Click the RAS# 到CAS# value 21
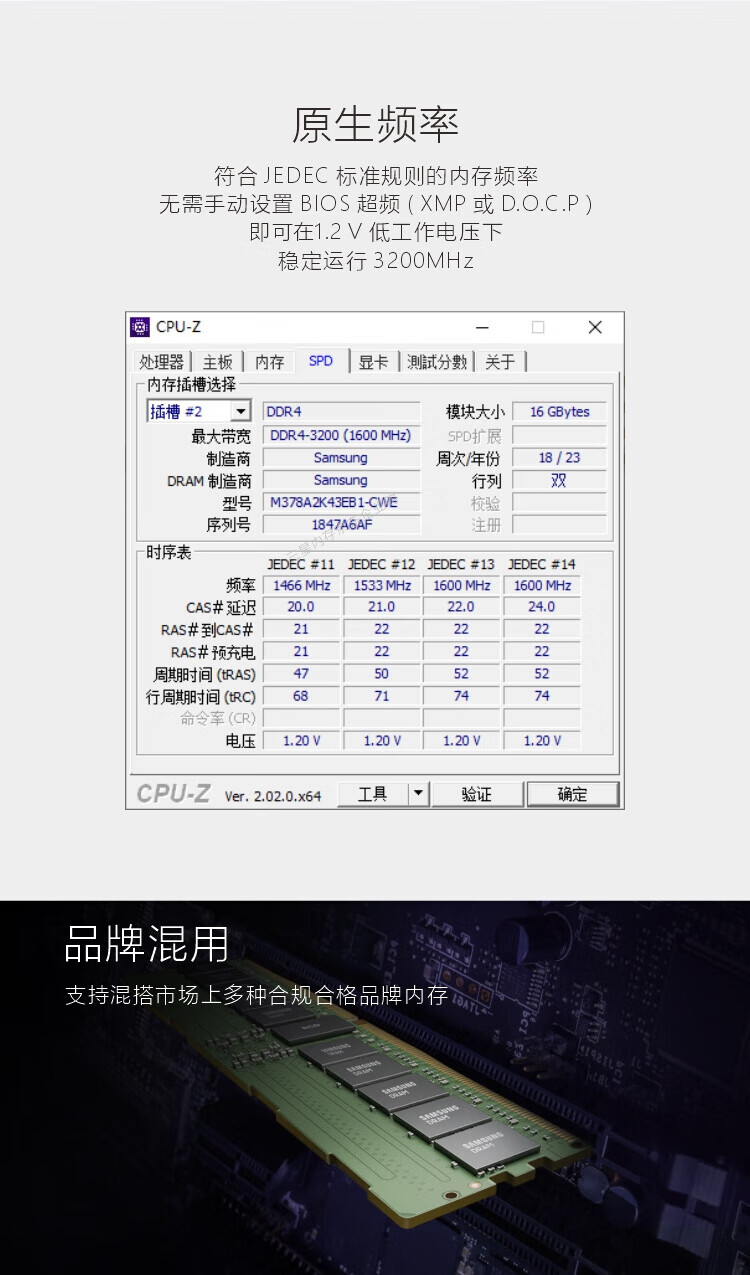Viewport: 750px width, 1275px height. click(x=301, y=629)
